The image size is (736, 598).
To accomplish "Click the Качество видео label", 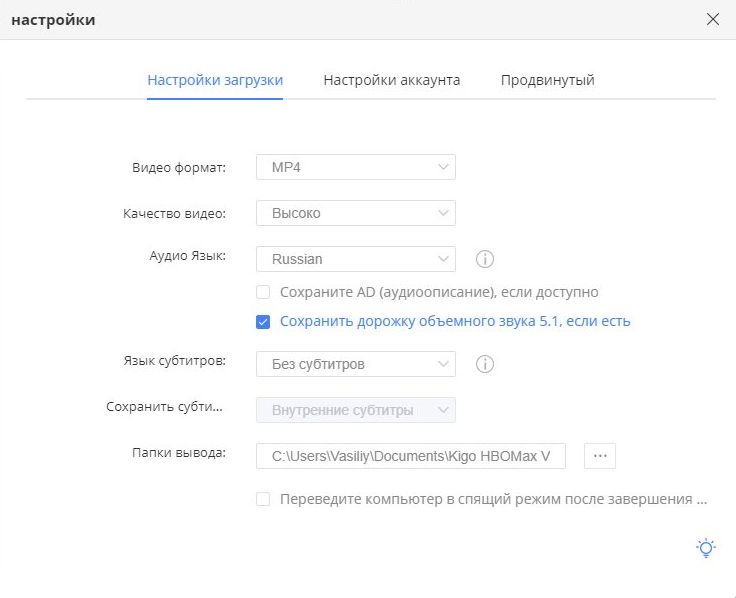I will coord(174,214).
